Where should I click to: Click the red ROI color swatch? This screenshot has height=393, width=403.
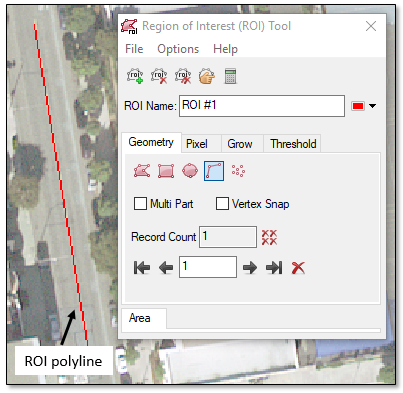[x=358, y=106]
